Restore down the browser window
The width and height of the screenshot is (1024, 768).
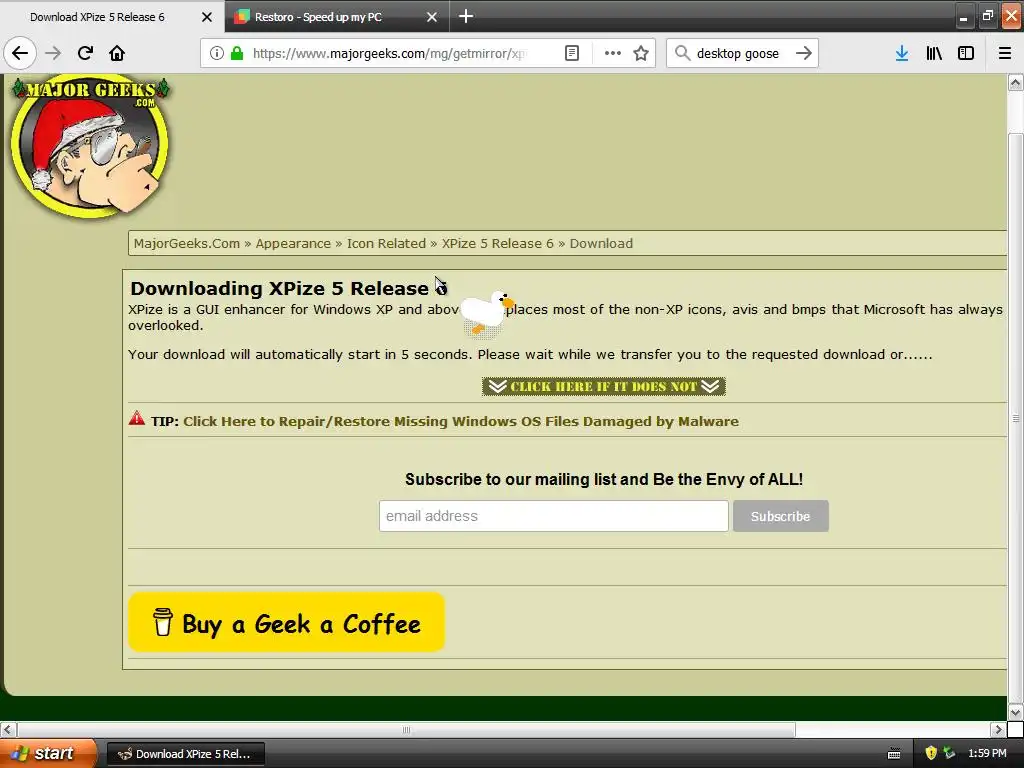click(987, 16)
